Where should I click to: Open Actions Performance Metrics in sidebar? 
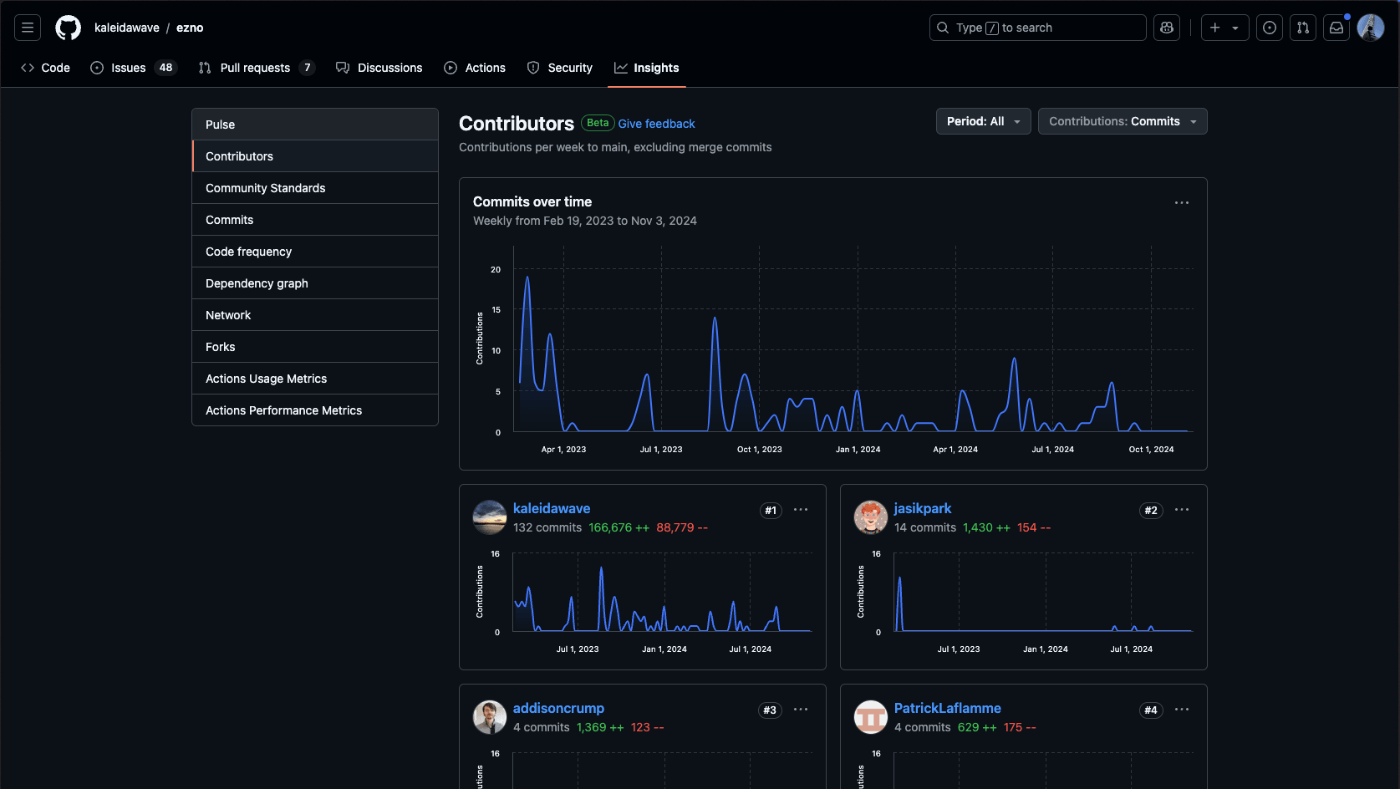coord(315,410)
